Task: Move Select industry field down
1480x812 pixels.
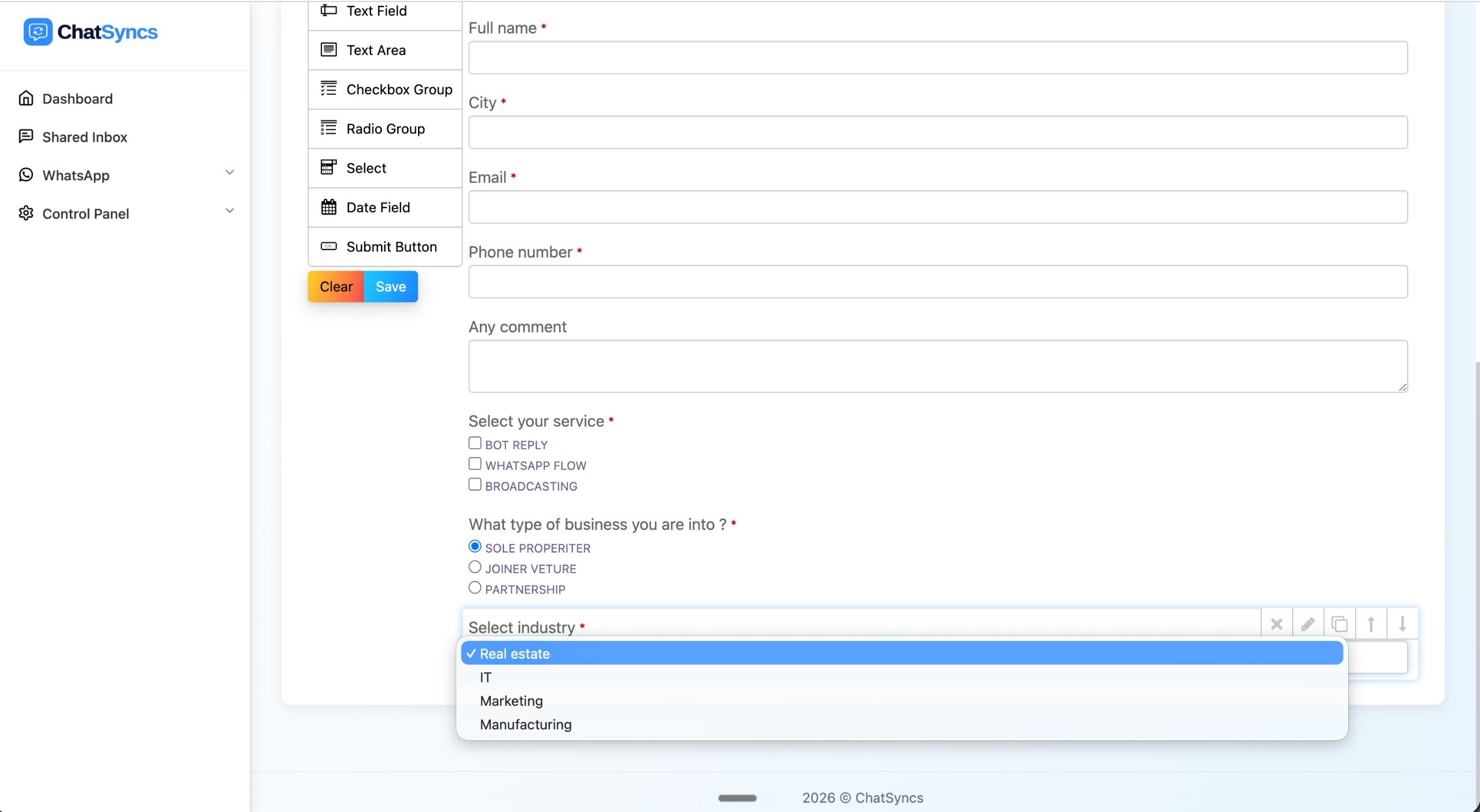Action: 1403,624
